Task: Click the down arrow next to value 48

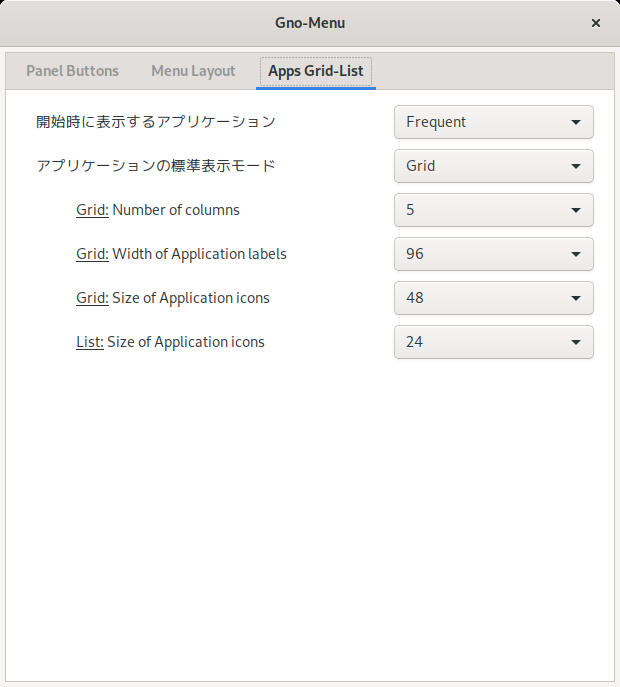Action: (576, 298)
